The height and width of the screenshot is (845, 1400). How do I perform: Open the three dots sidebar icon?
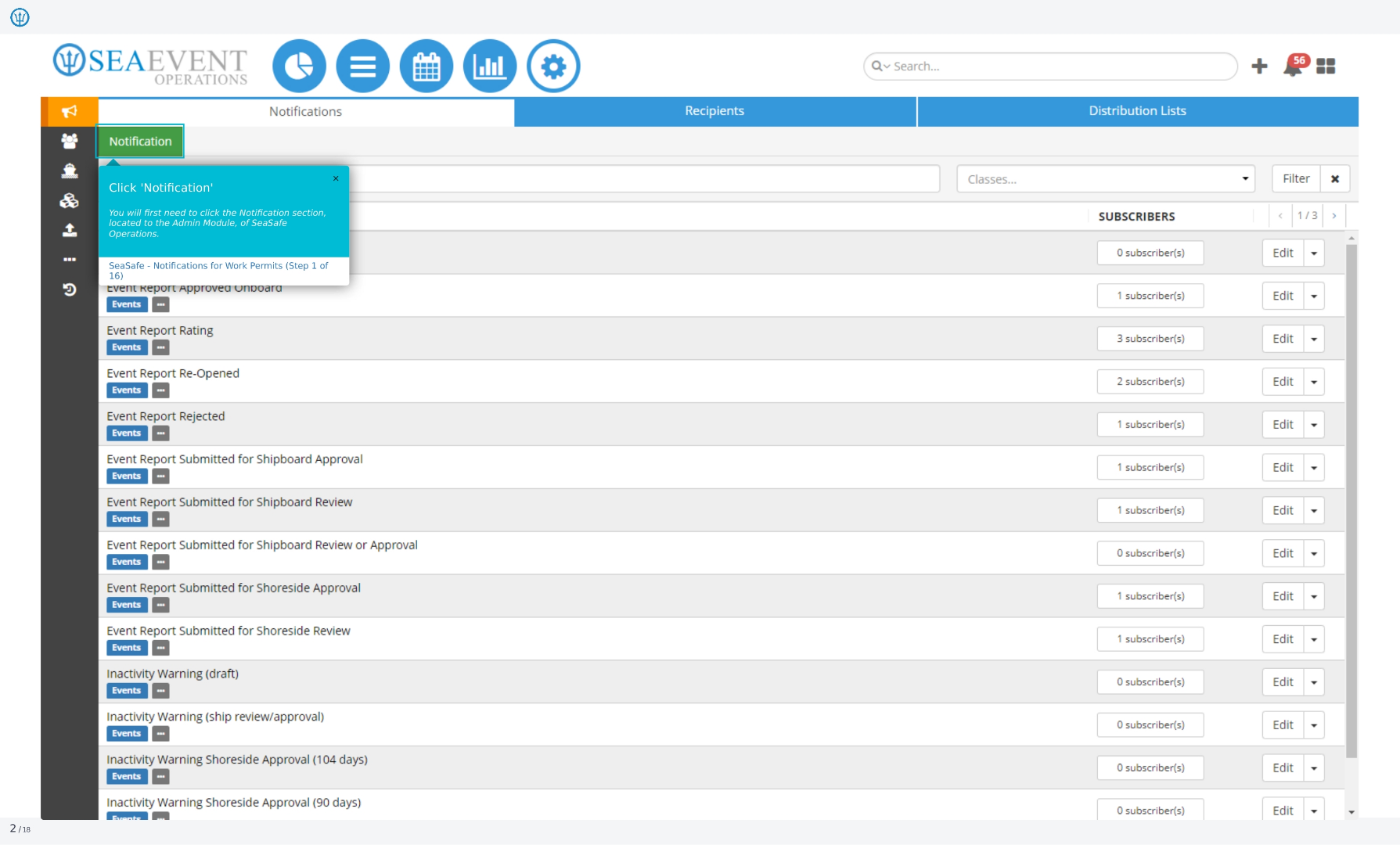(x=70, y=259)
